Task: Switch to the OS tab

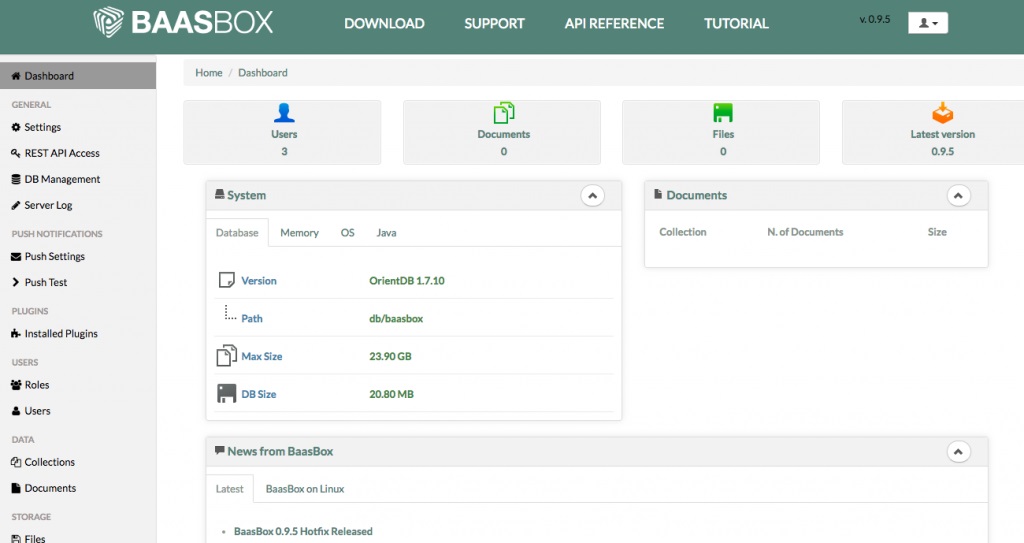Action: click(347, 233)
